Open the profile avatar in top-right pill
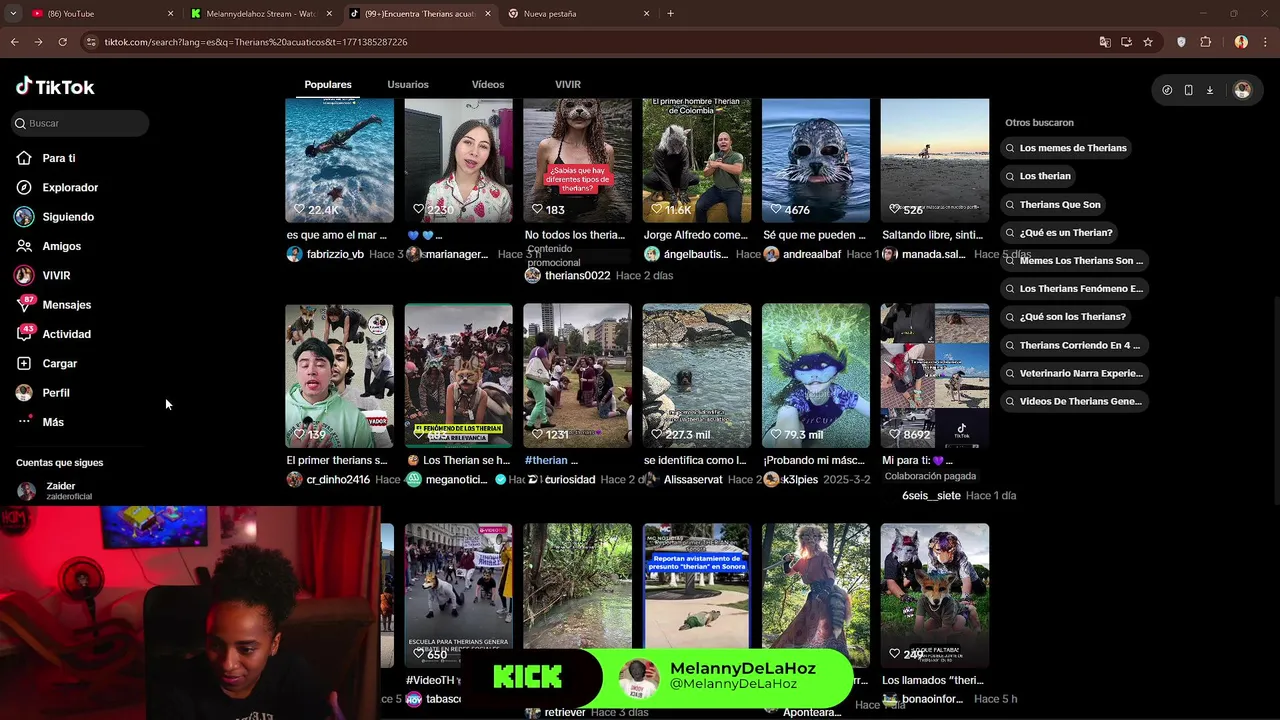Image resolution: width=1280 pixels, height=720 pixels. (1242, 90)
